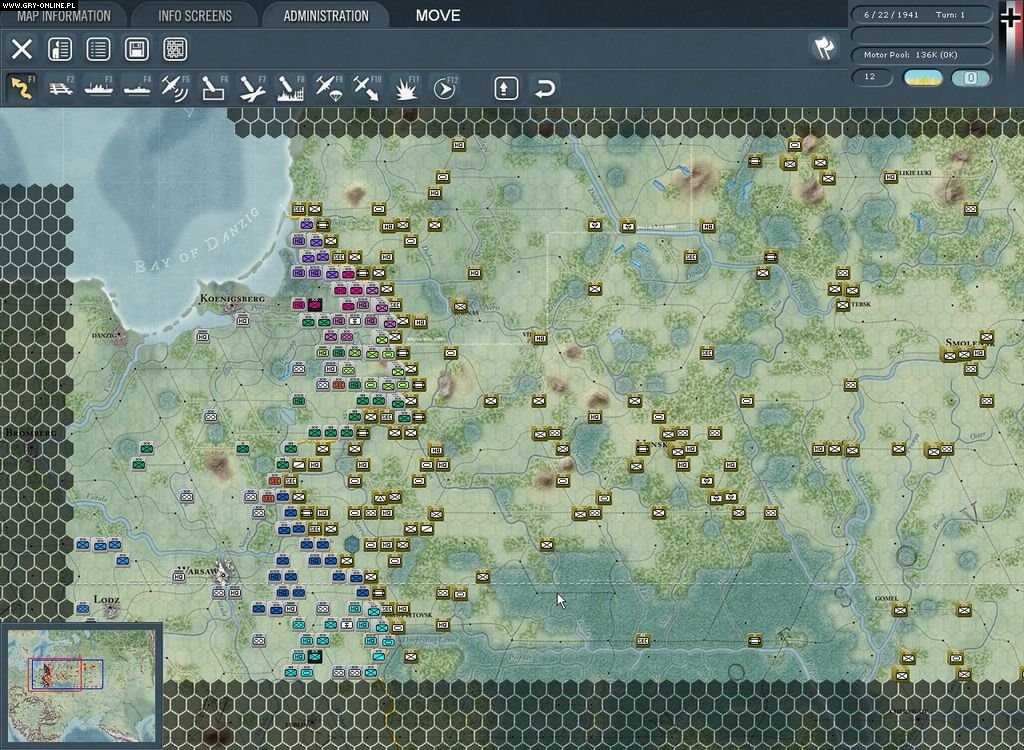Click the Warsaw city on the map
1024x750 pixels.
pyautogui.click(x=225, y=574)
